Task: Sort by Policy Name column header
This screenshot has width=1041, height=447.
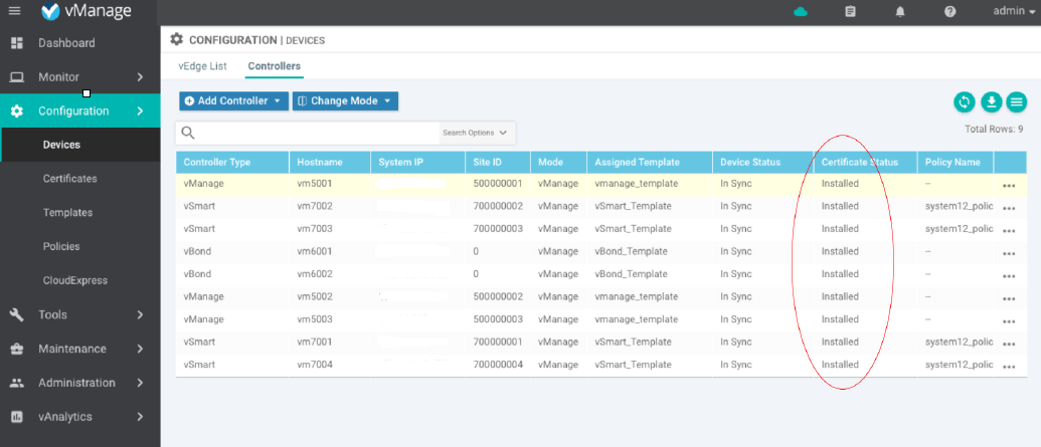Action: click(x=955, y=162)
